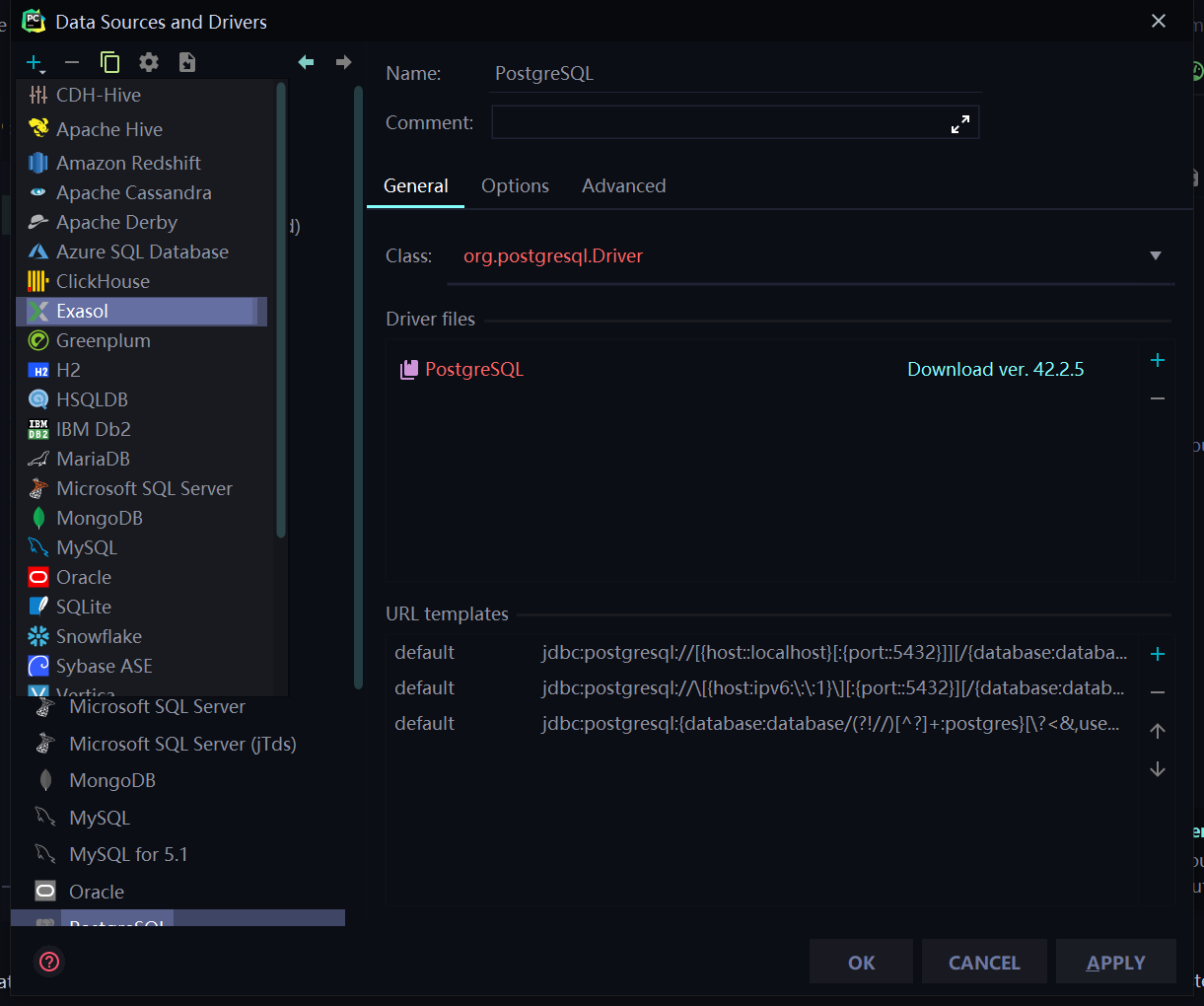The image size is (1204, 1006).
Task: Add a driver file with plus icon
Action: point(1158,360)
